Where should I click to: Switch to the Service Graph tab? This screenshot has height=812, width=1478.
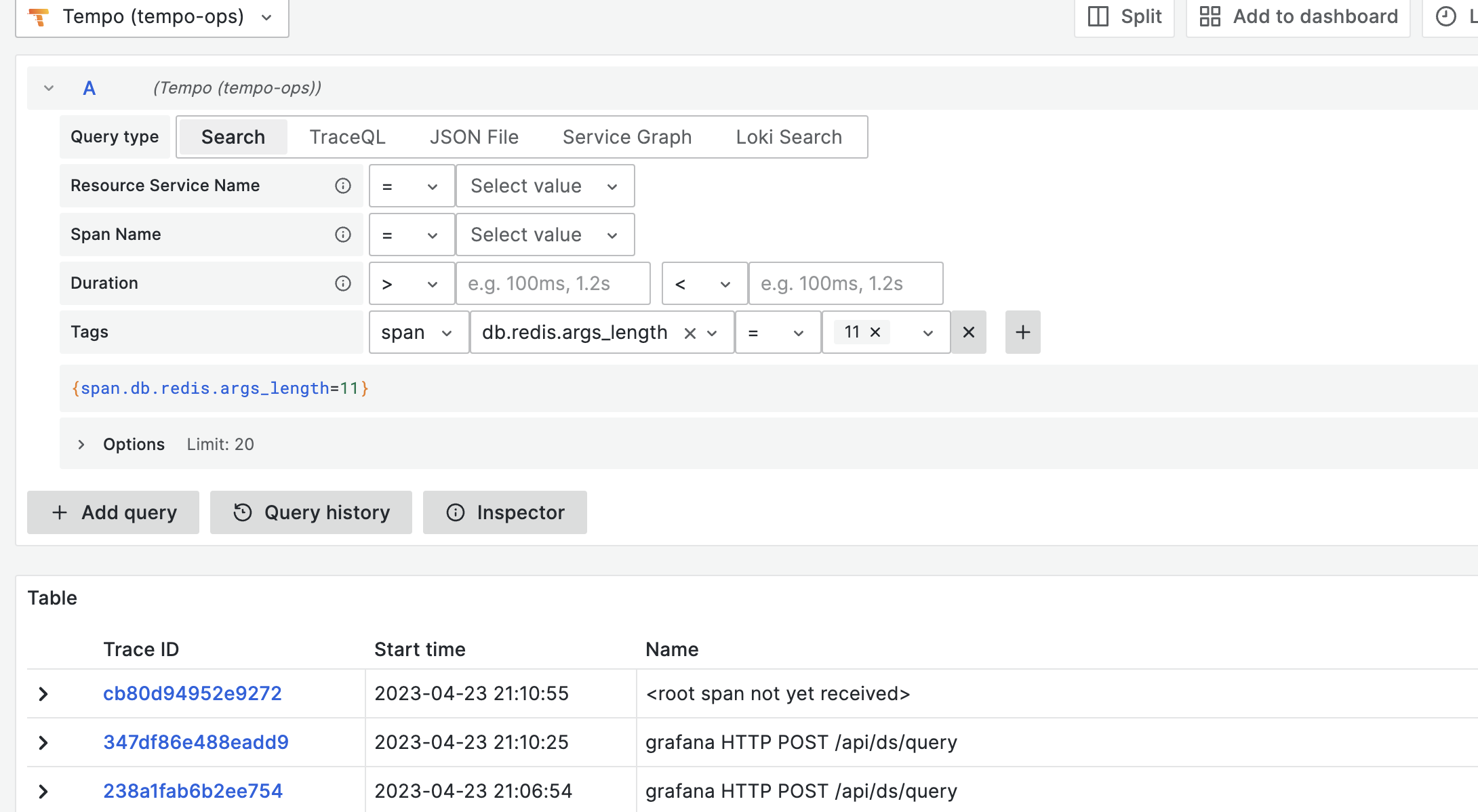[x=626, y=136]
